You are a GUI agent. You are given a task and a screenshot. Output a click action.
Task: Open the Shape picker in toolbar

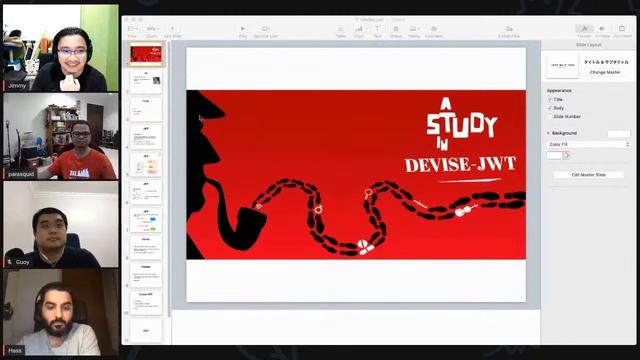click(x=396, y=29)
